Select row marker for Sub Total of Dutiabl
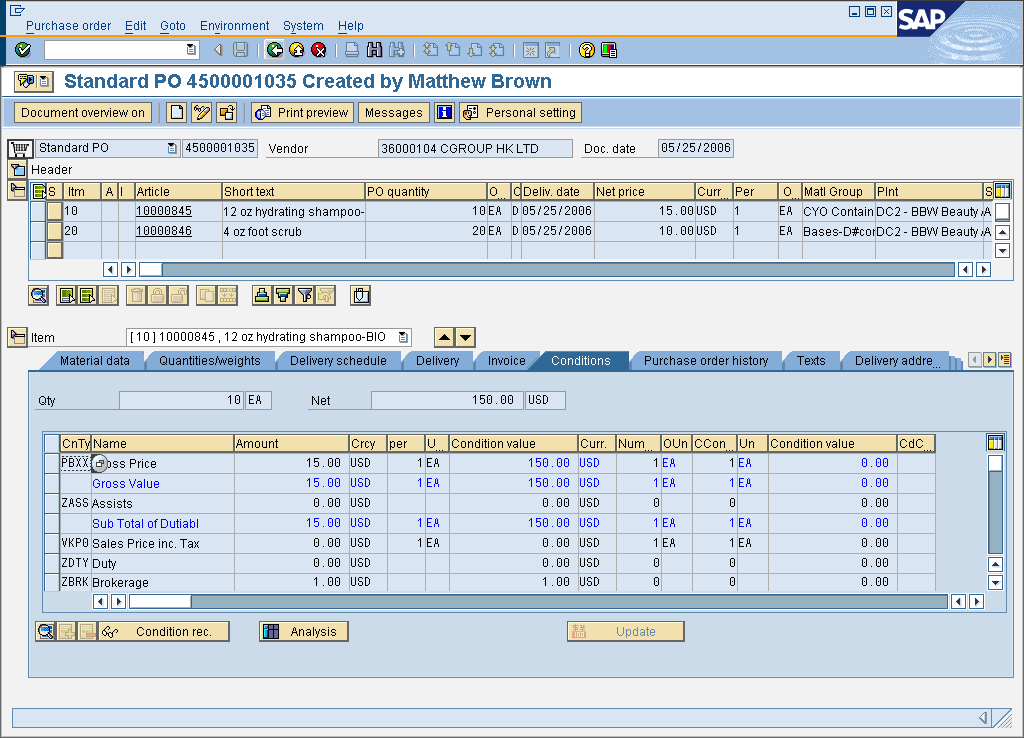Viewport: 1024px width, 738px height. pos(52,523)
